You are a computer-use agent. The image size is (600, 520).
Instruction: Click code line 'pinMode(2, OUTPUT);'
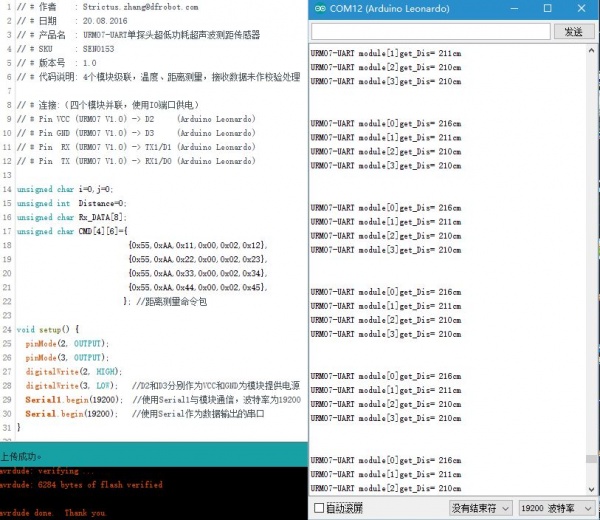click(x=67, y=344)
